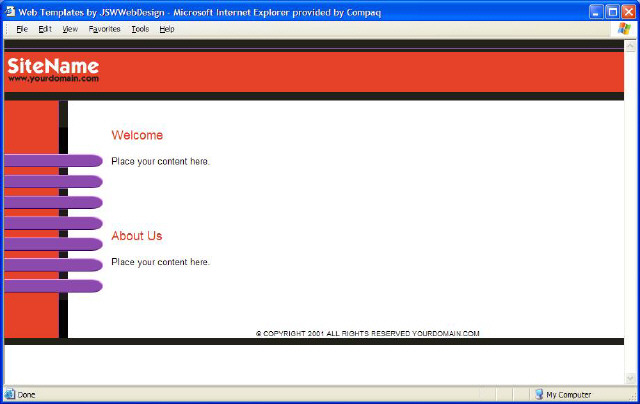
Task: Click the SiteName logo in the header
Action: tap(53, 65)
